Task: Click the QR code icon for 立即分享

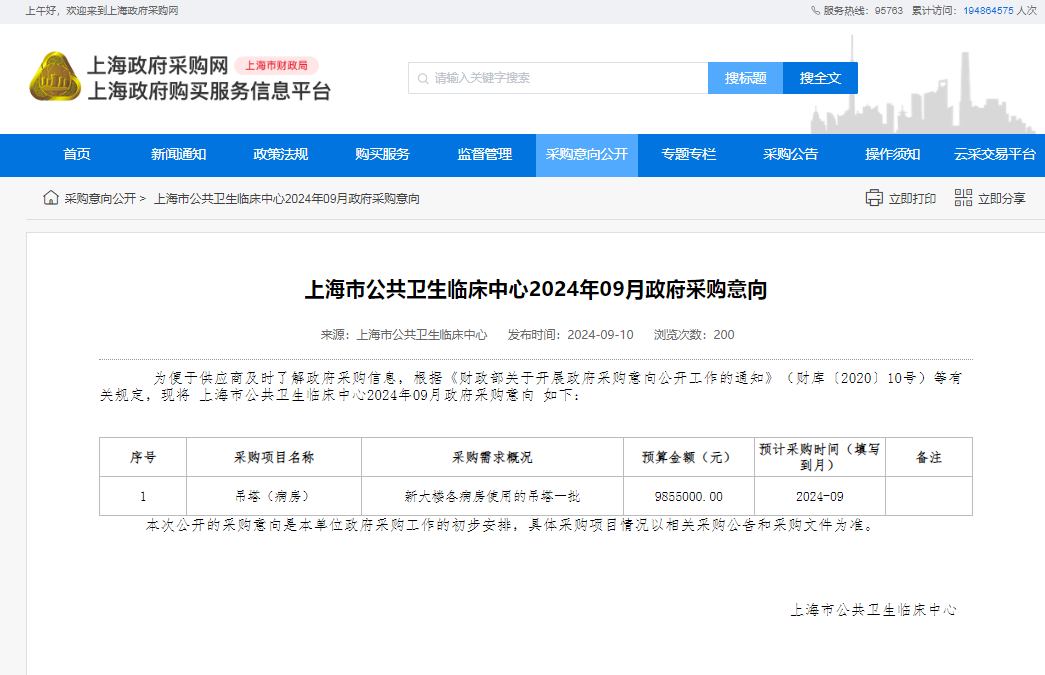Action: pyautogui.click(x=963, y=198)
